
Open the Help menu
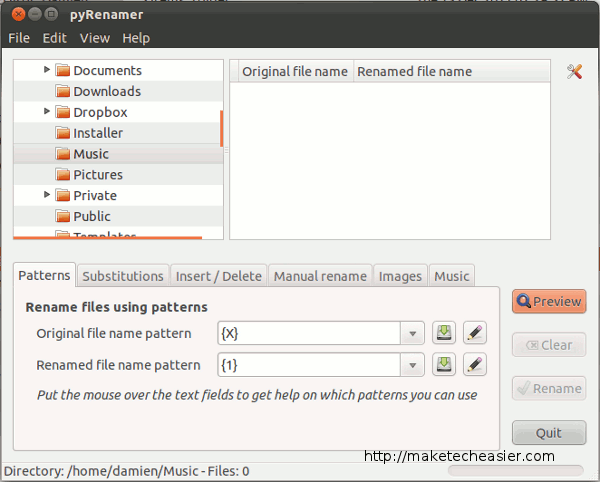(x=136, y=38)
